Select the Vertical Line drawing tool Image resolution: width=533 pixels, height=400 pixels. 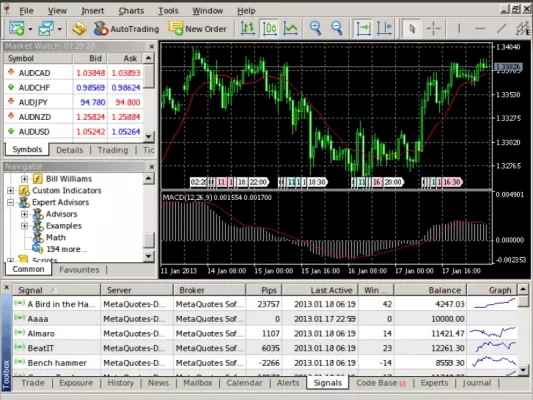point(459,29)
